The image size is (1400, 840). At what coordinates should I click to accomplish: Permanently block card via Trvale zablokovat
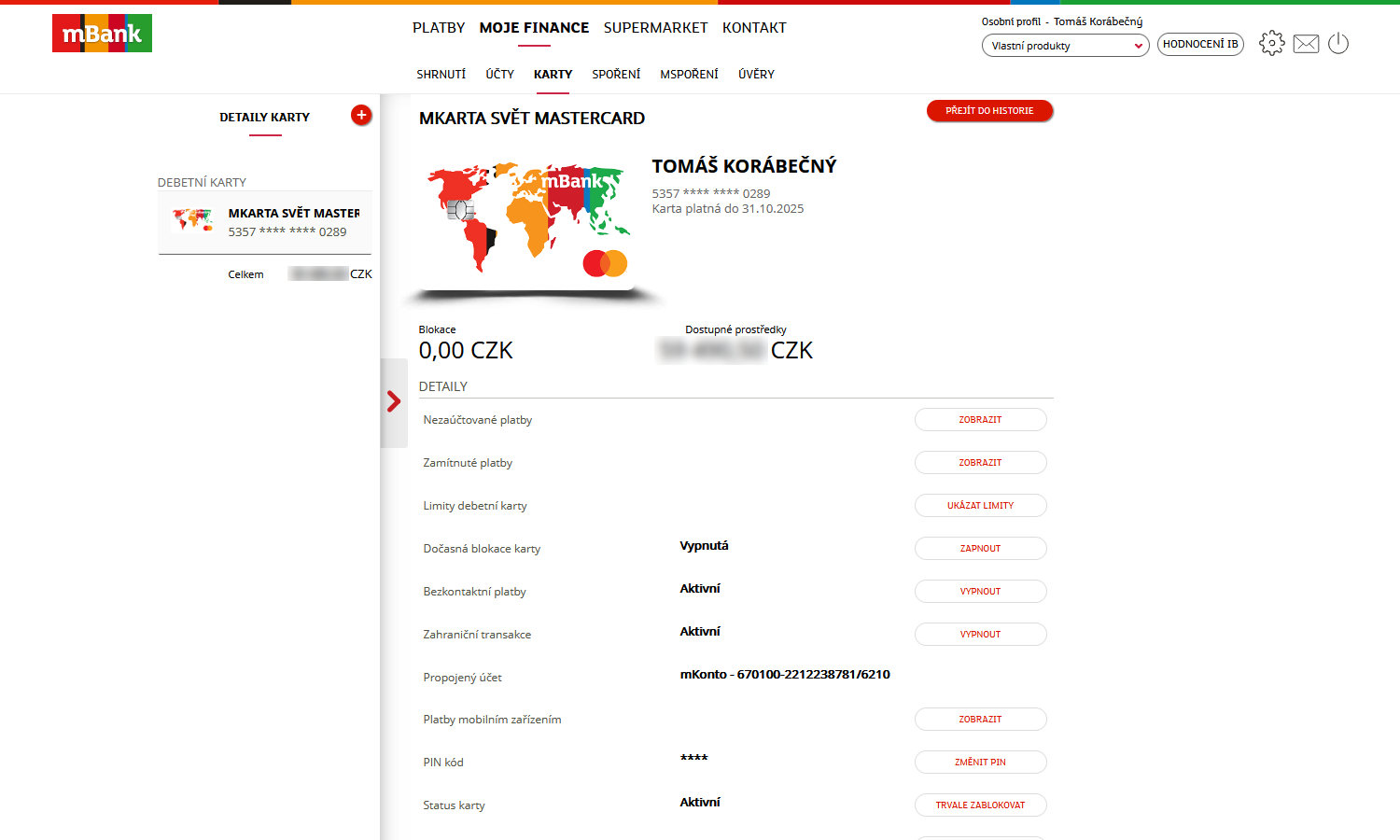(980, 805)
